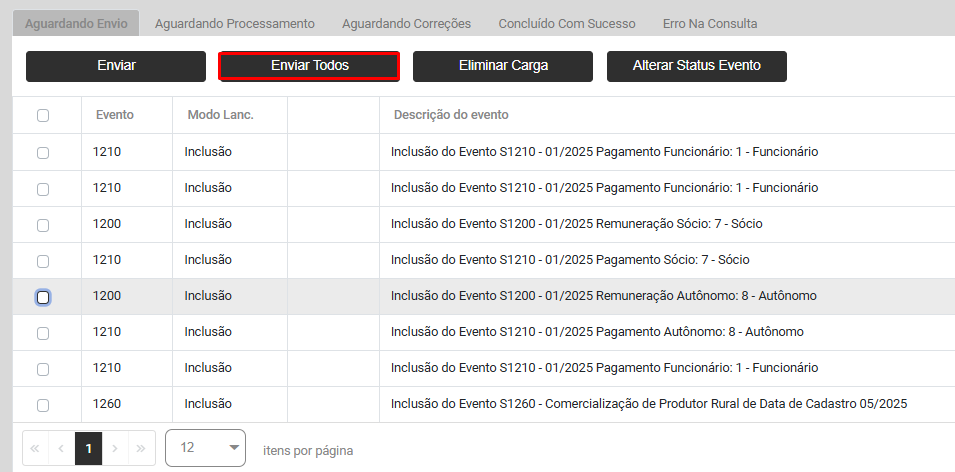Select the Remuneração Autônomo S1200 row checkbox
This screenshot has height=472, width=955.
click(x=43, y=297)
